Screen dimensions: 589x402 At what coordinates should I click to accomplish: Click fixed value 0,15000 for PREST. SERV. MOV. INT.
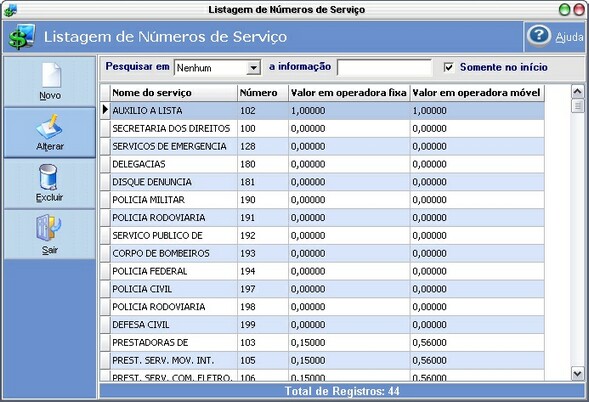click(x=349, y=361)
